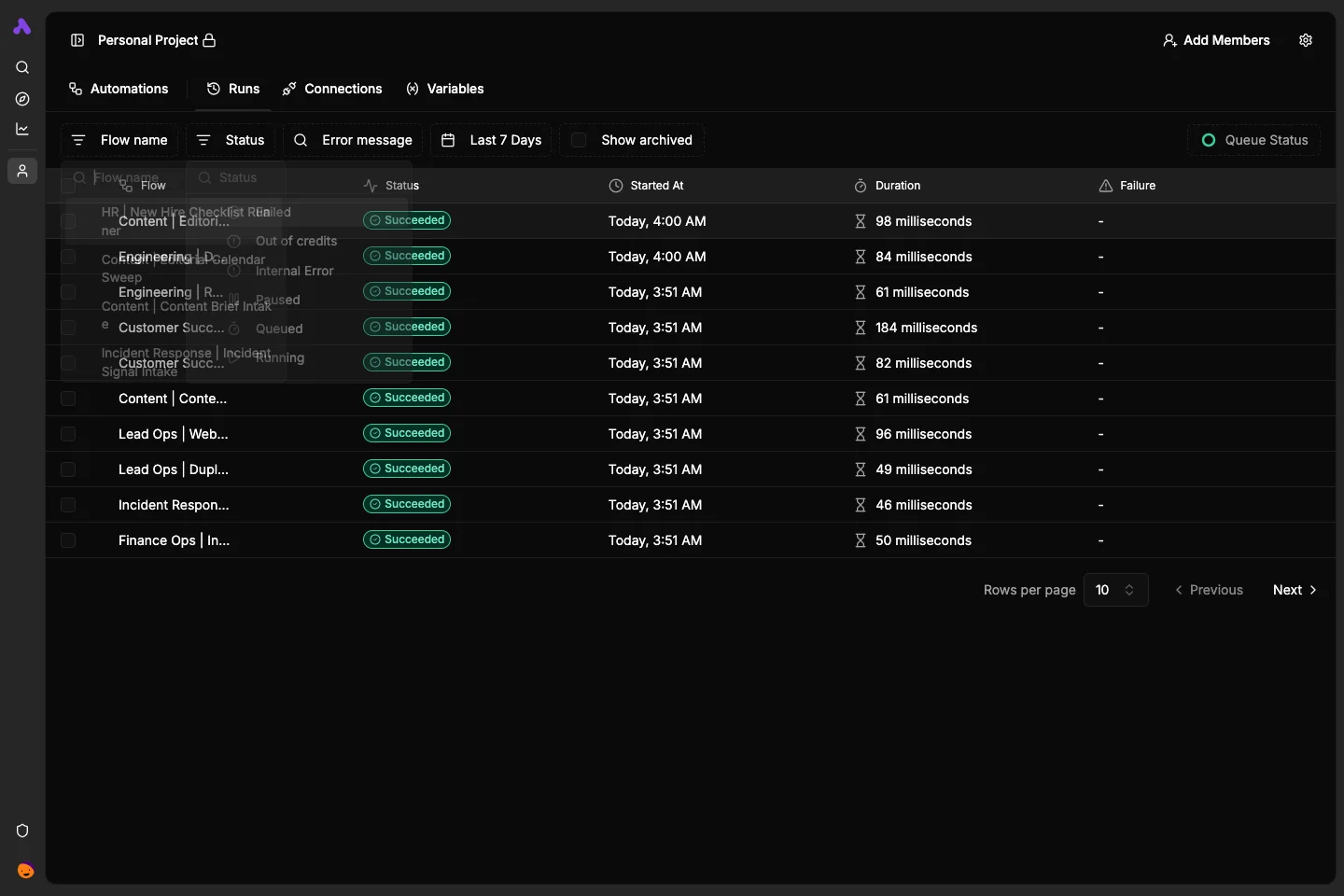Click the green ring icon in Queue Status
This screenshot has height=896, width=1344.
point(1209,140)
